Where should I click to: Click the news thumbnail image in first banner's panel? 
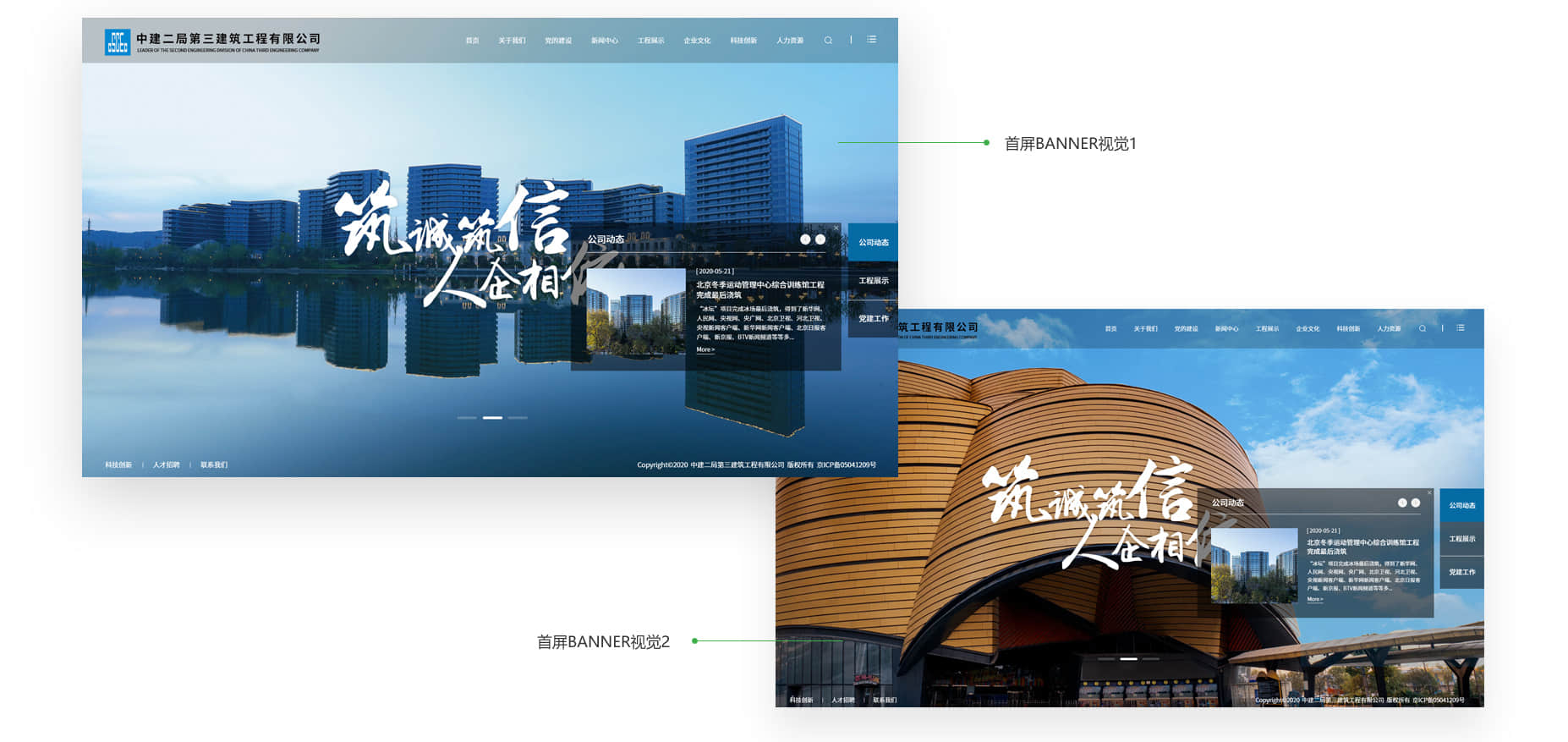(x=635, y=311)
